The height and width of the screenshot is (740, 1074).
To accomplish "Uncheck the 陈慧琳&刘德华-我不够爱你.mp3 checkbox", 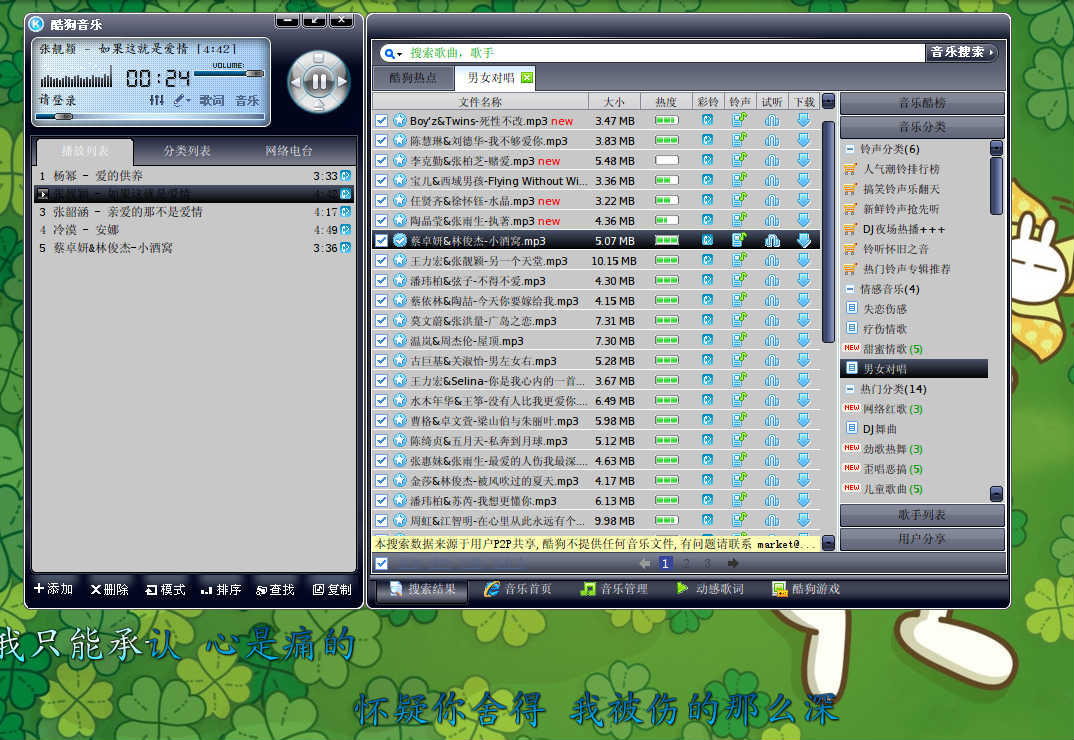I will [382, 140].
